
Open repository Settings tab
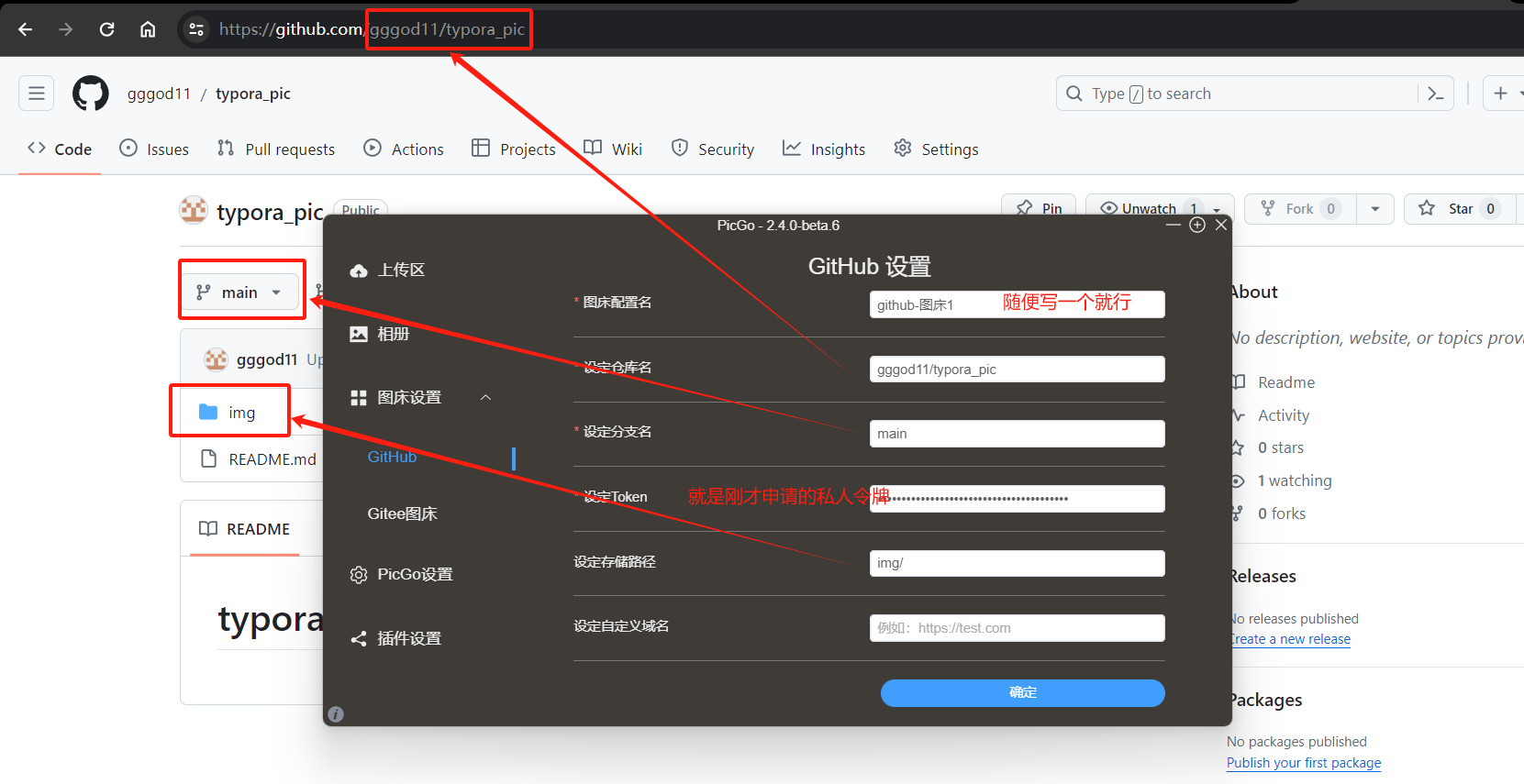pyautogui.click(x=937, y=149)
